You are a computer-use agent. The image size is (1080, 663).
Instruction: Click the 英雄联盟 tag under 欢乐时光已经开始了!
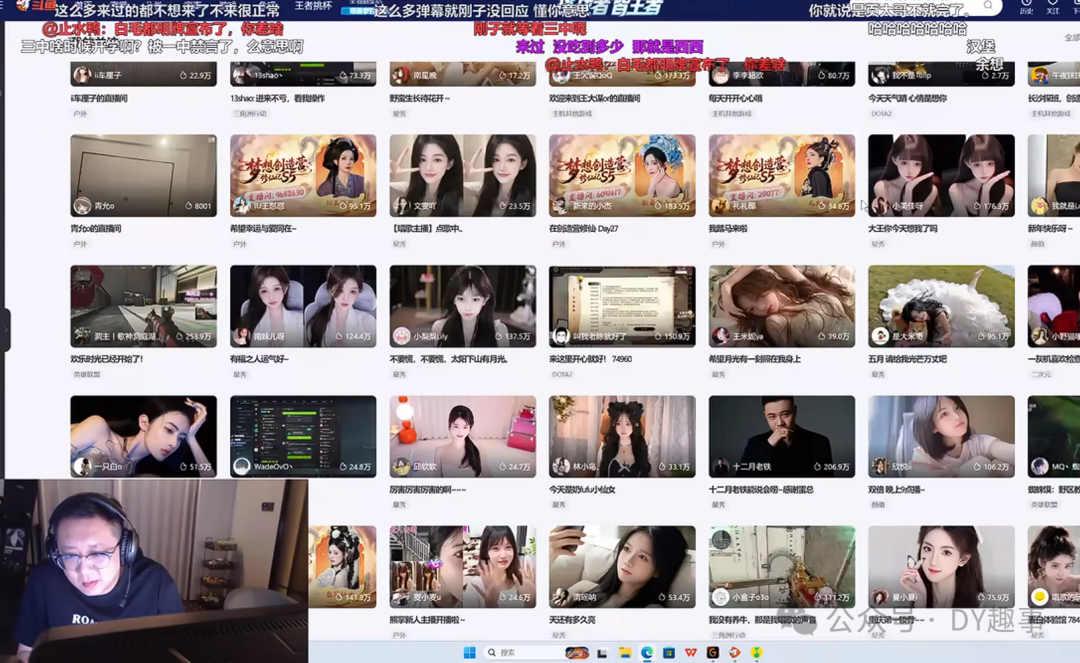[87, 375]
